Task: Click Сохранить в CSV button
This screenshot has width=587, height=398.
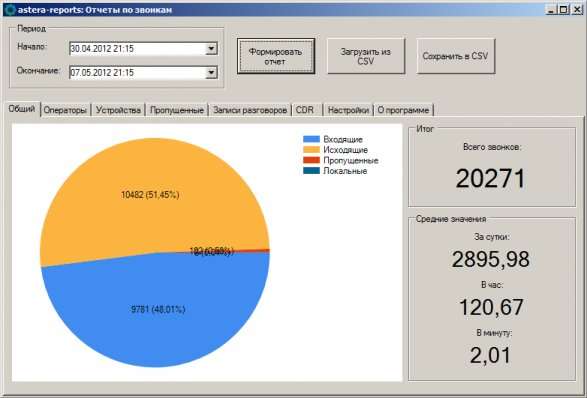Action: (x=456, y=56)
